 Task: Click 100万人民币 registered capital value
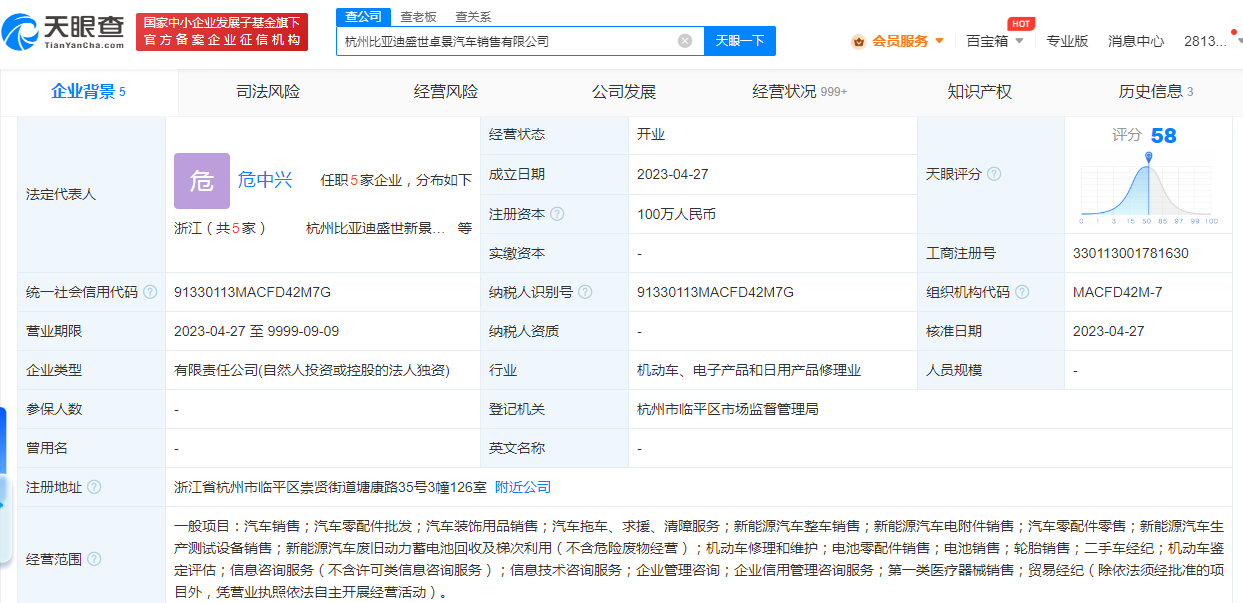[676, 214]
